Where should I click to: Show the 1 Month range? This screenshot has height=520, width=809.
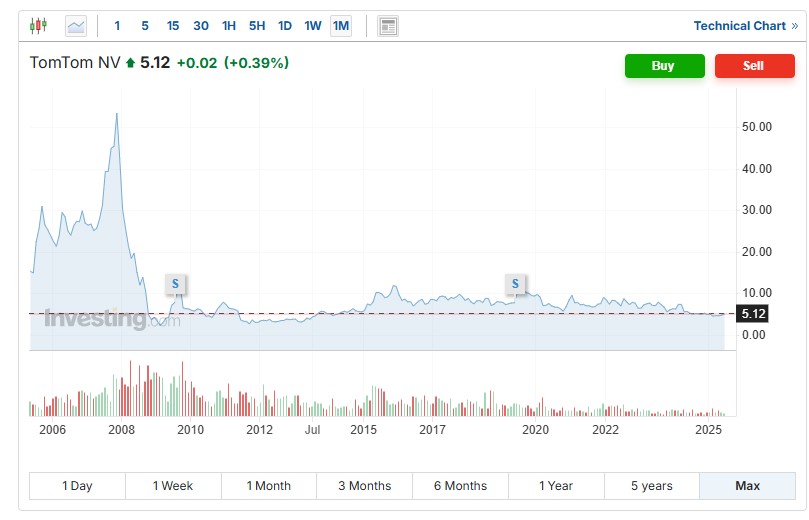point(269,486)
